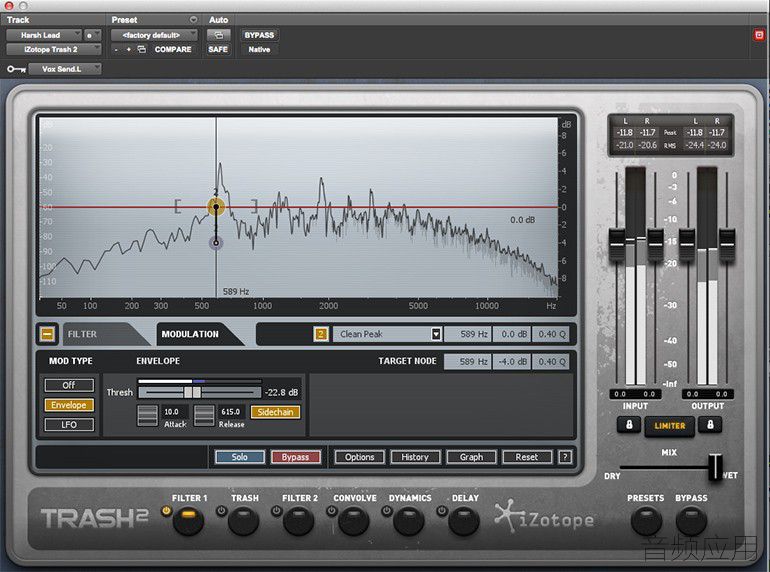The image size is (770, 572).
Task: Toggle TRASH module power button
Action: [221, 511]
